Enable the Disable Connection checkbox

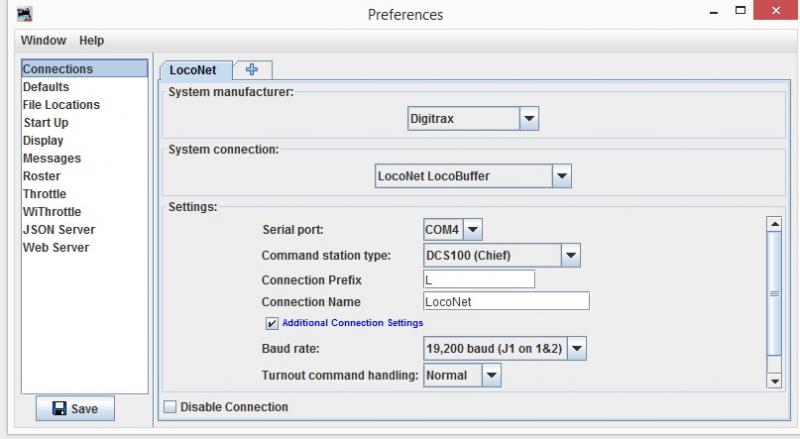pyautogui.click(x=170, y=407)
